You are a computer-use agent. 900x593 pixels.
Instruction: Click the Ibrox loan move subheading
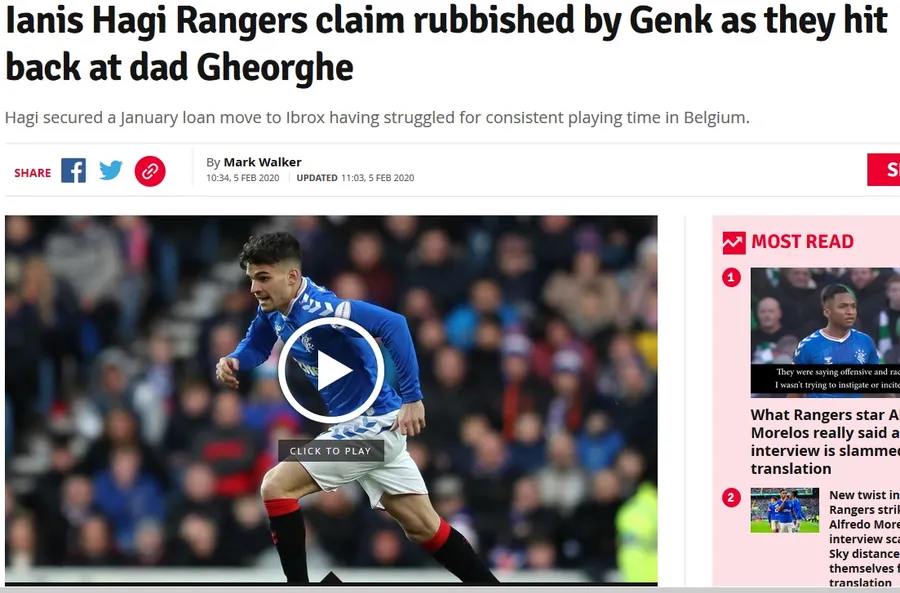pos(377,118)
